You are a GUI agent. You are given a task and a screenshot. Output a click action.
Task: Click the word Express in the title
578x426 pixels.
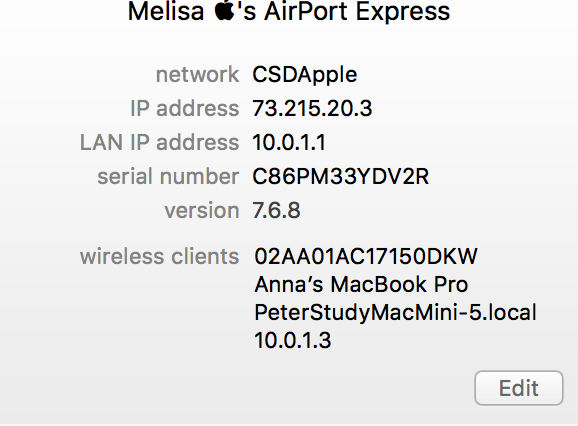pyautogui.click(x=403, y=11)
